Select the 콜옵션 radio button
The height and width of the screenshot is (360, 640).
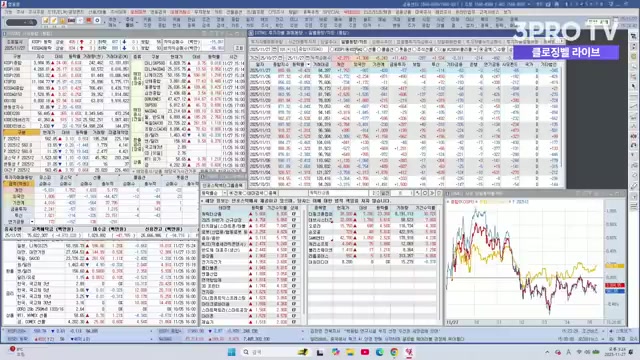point(380,49)
